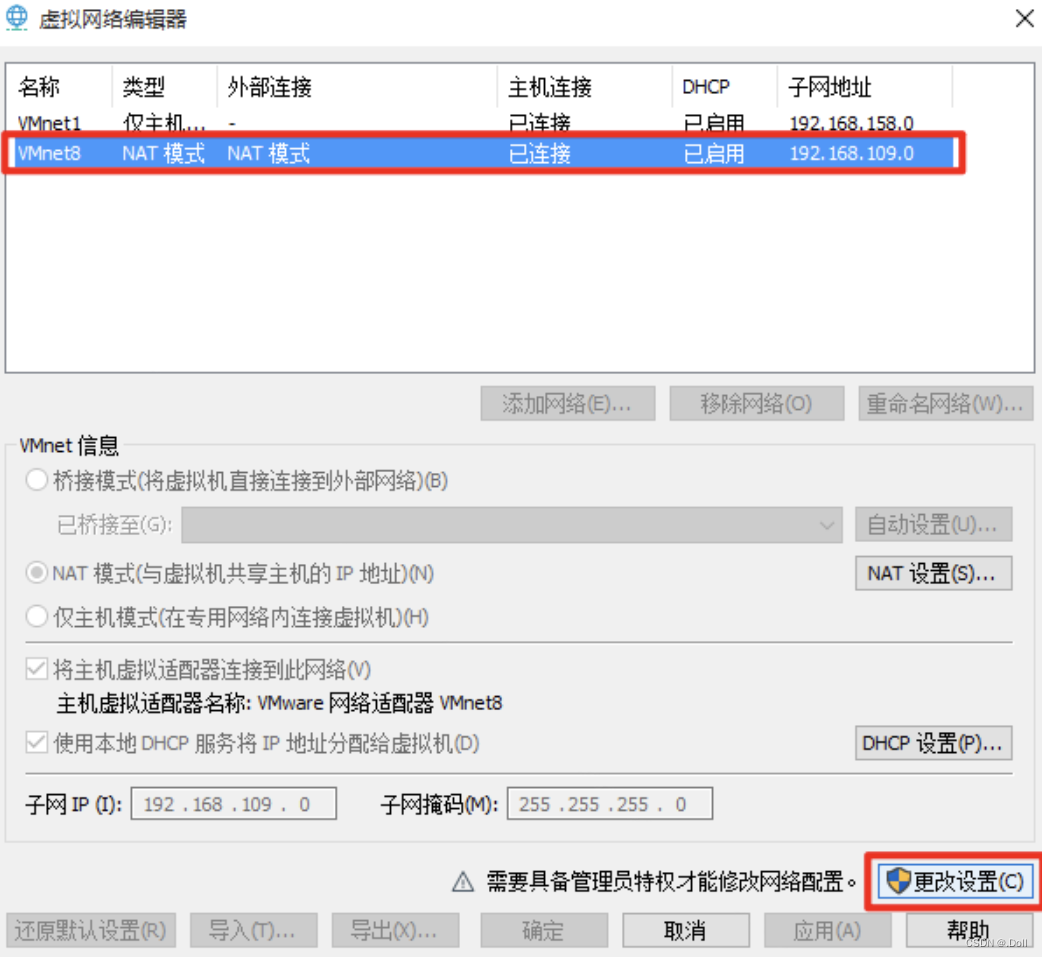This screenshot has height=957, width=1042.
Task: Click the 名称 column header
Action: click(59, 86)
